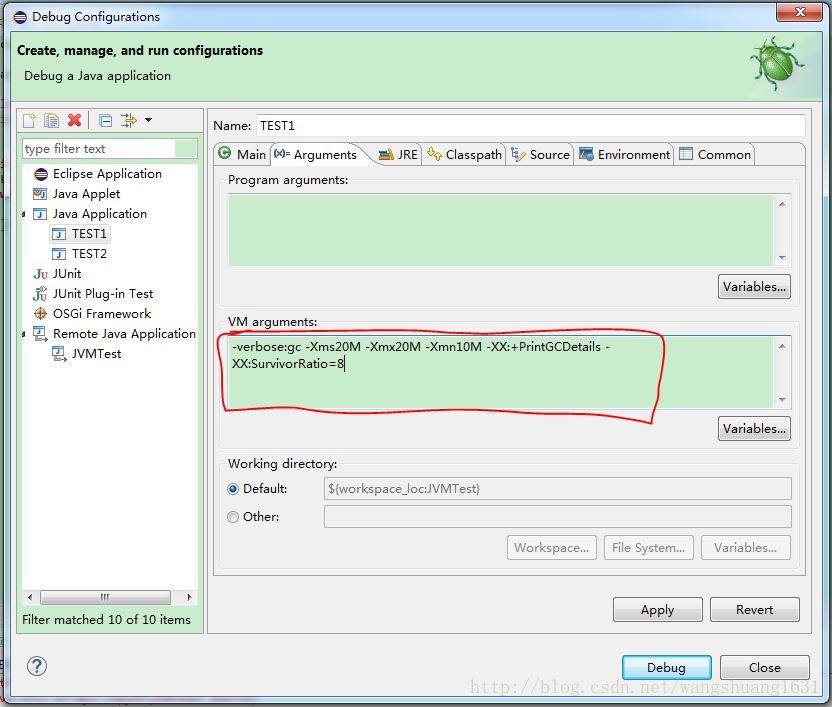Click the type filter text field

(110, 149)
